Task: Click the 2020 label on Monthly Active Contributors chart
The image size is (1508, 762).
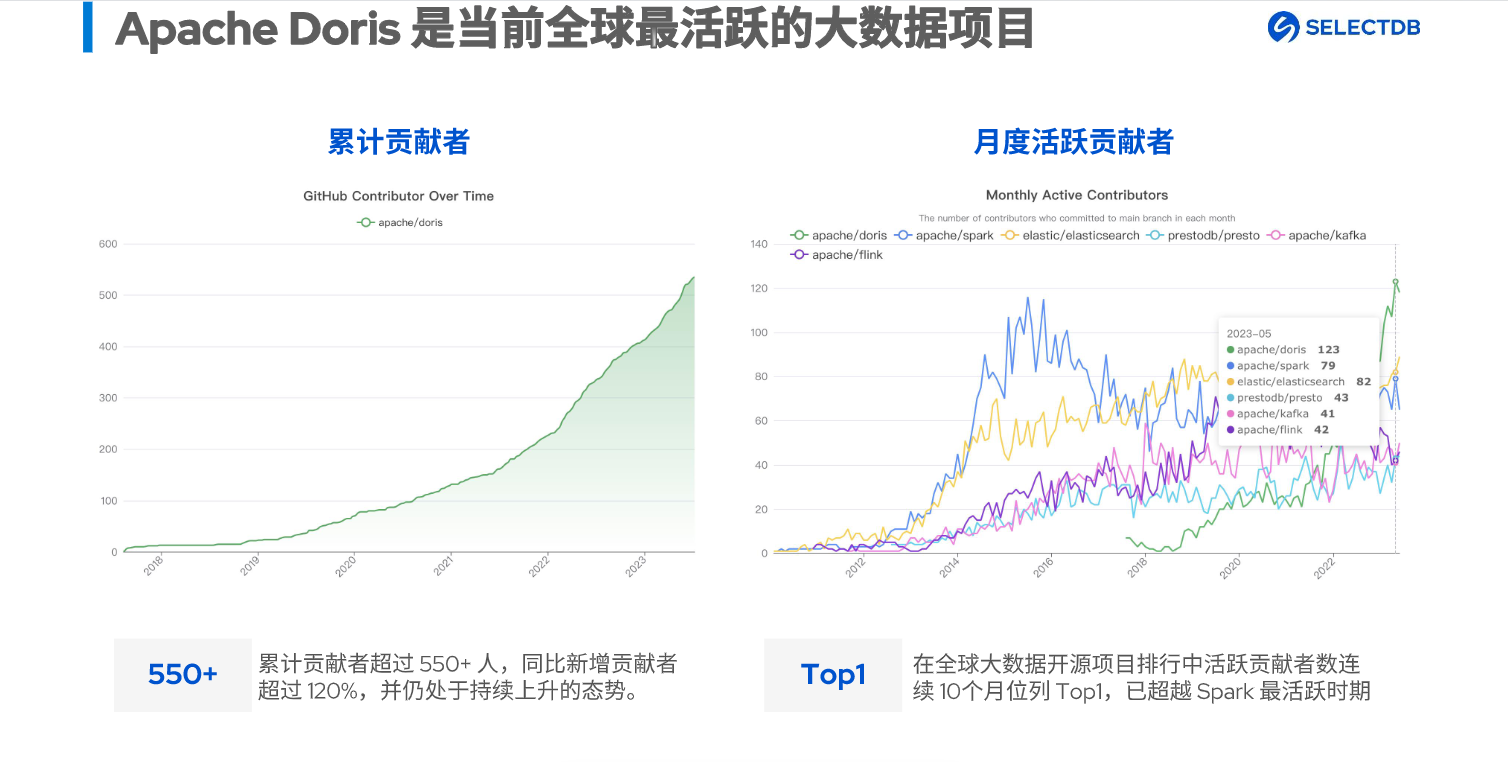Action: tap(1231, 568)
